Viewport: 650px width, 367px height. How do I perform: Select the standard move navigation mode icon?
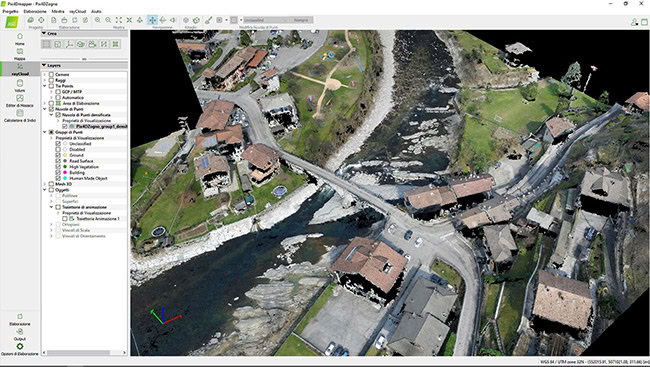[x=153, y=20]
